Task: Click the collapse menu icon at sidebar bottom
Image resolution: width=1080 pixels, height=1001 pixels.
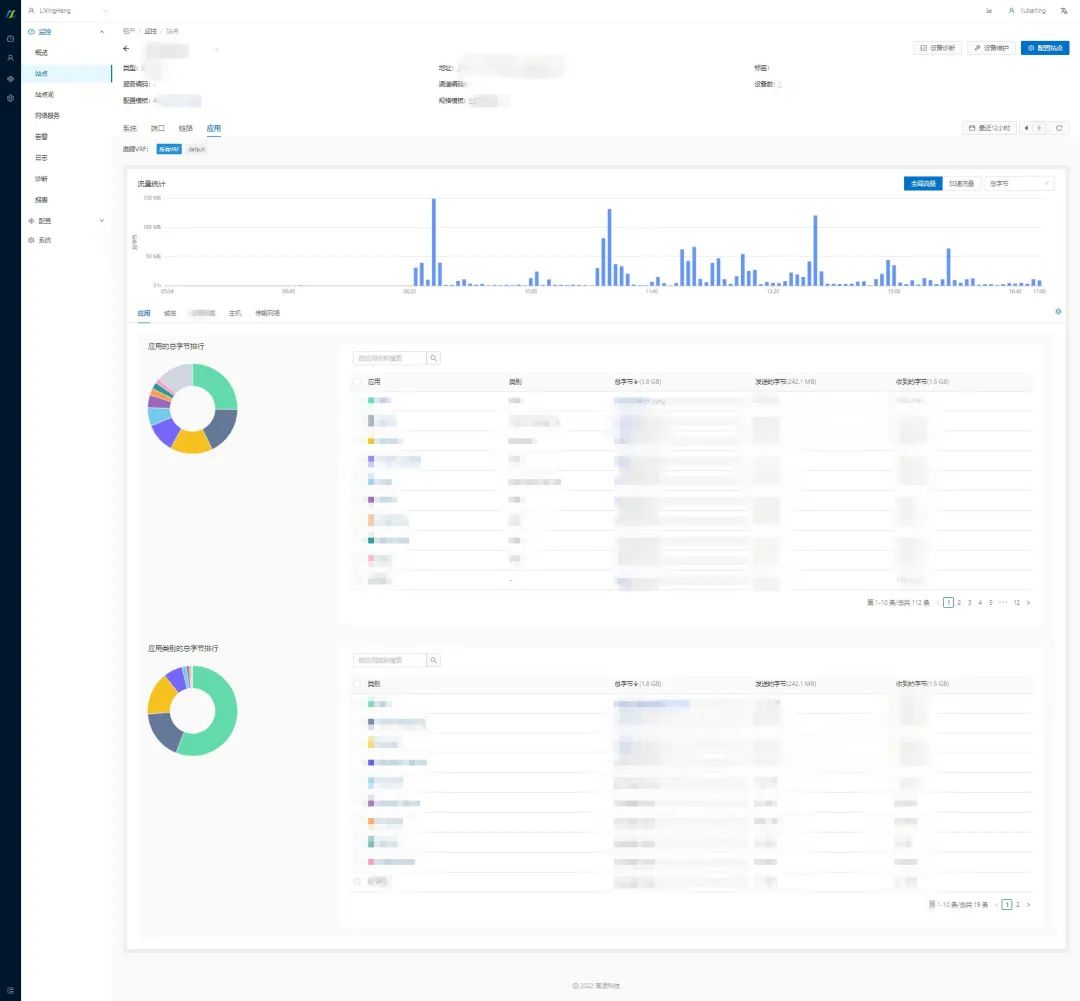Action: (x=10, y=990)
